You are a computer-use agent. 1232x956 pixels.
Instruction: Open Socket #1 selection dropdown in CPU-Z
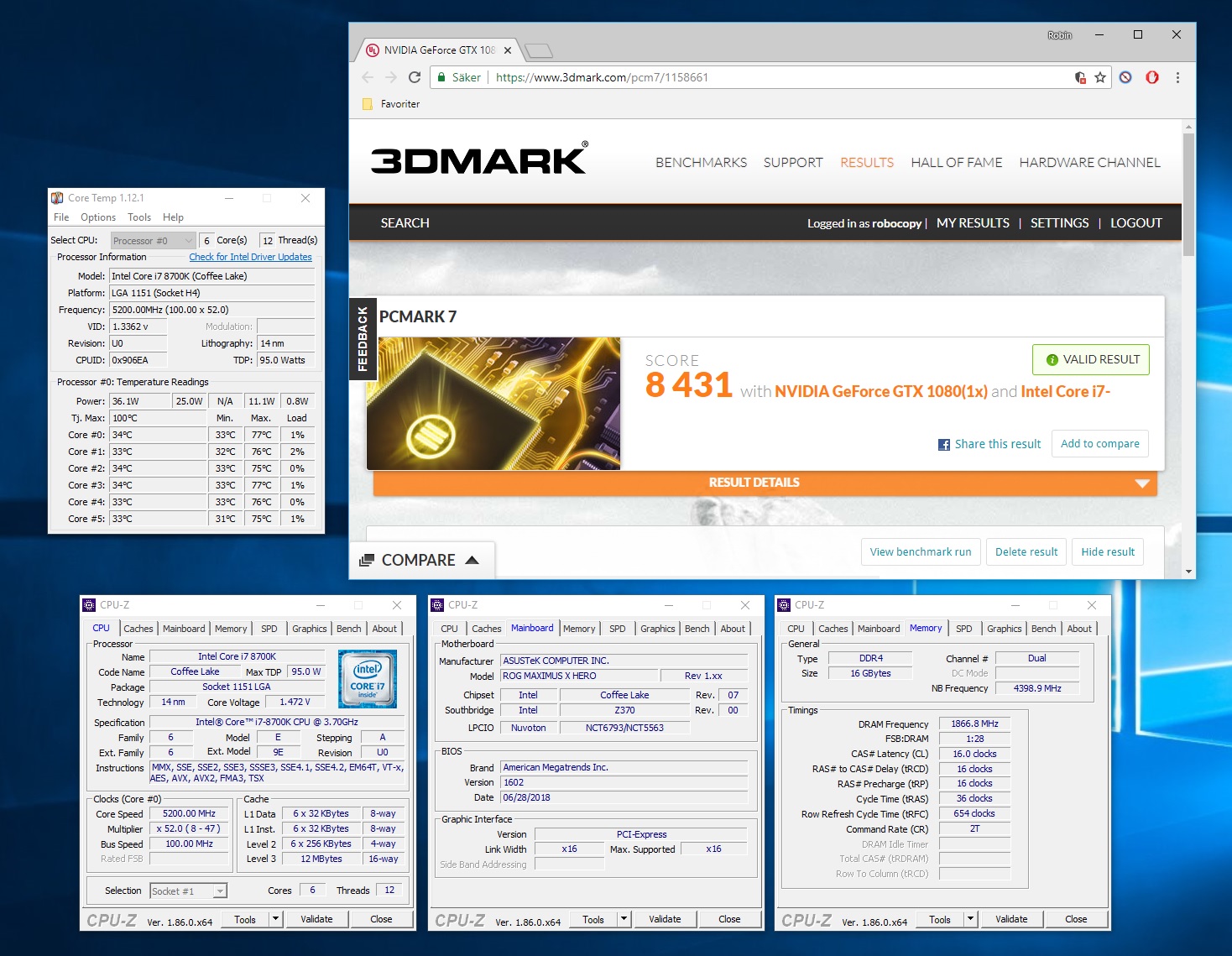188,891
